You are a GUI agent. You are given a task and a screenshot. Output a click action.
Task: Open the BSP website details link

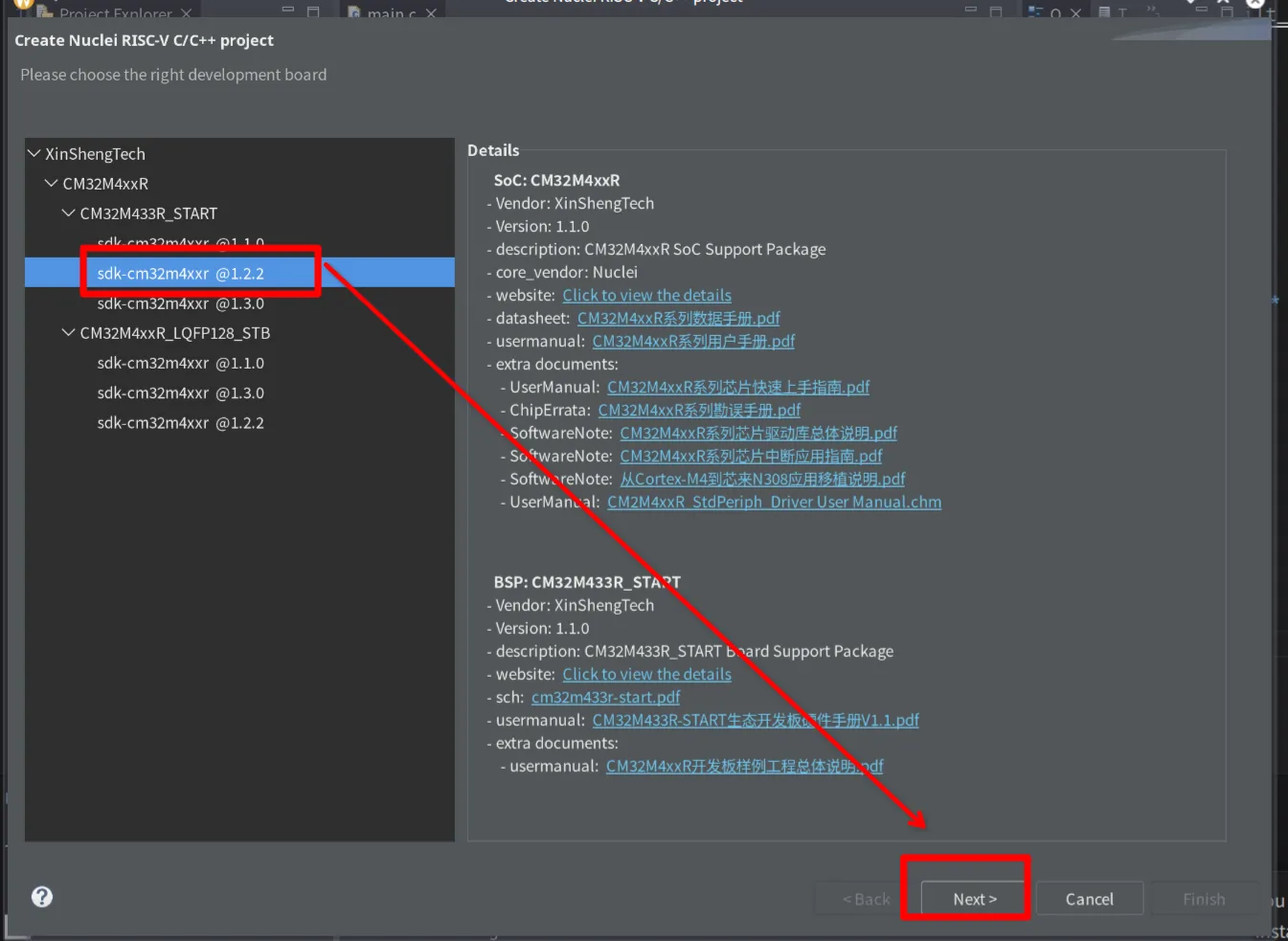646,675
